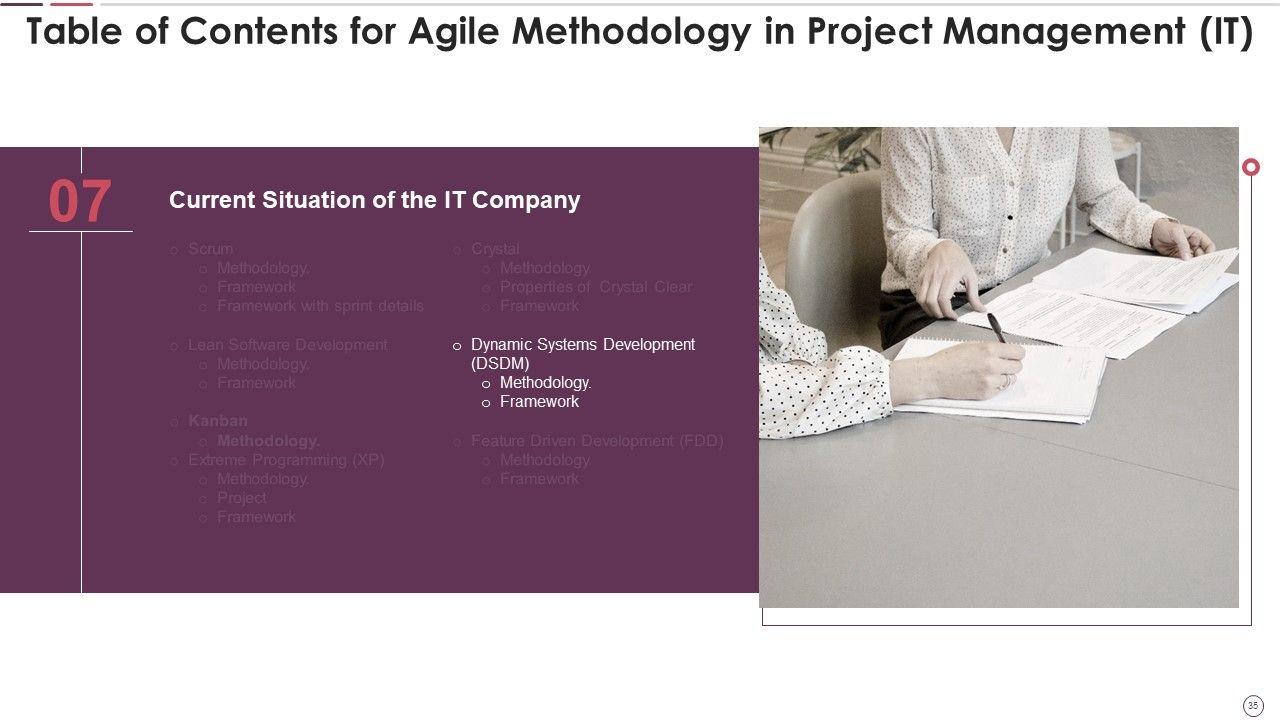Select the Current Situation of the IT Company heading

coord(374,200)
